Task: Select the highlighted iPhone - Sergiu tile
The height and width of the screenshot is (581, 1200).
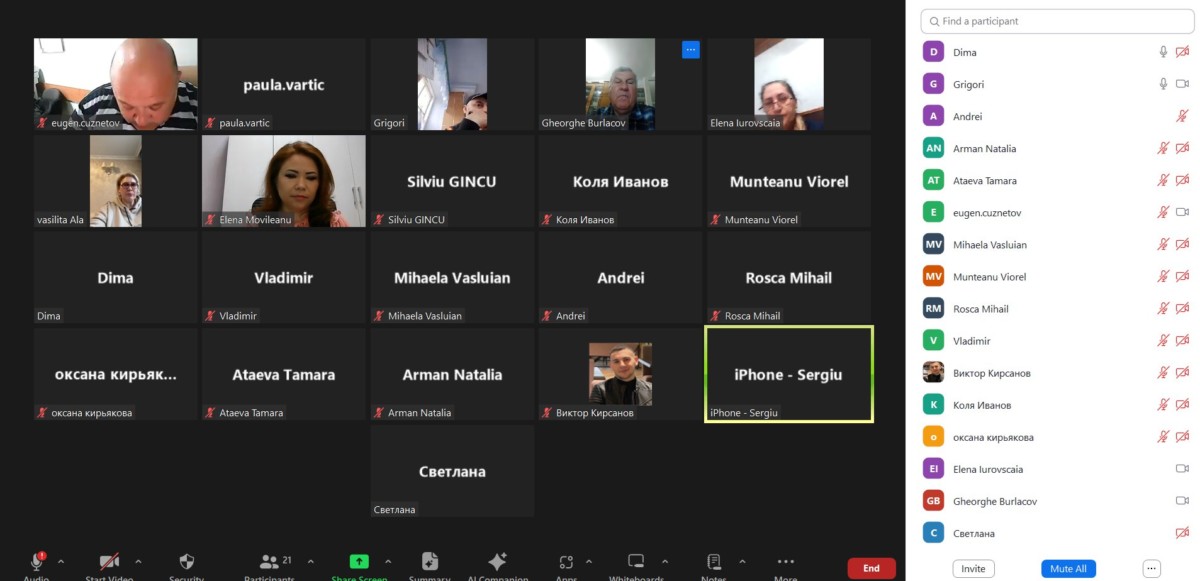Action: (x=789, y=374)
